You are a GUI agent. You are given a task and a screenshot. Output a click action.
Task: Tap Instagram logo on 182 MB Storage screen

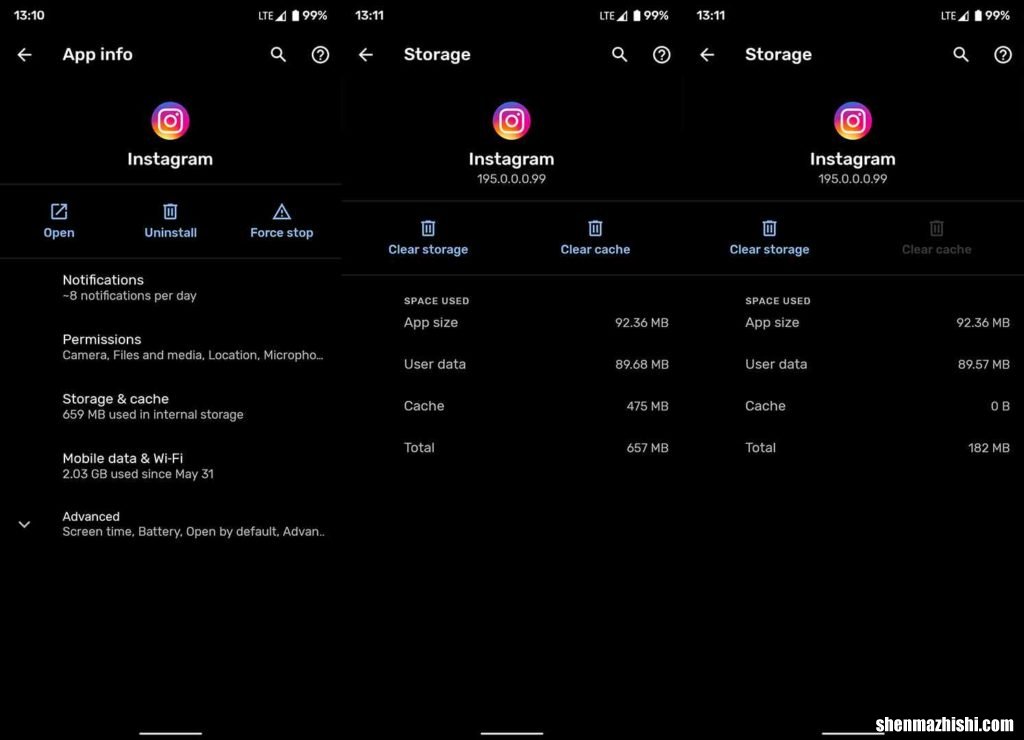click(x=853, y=121)
